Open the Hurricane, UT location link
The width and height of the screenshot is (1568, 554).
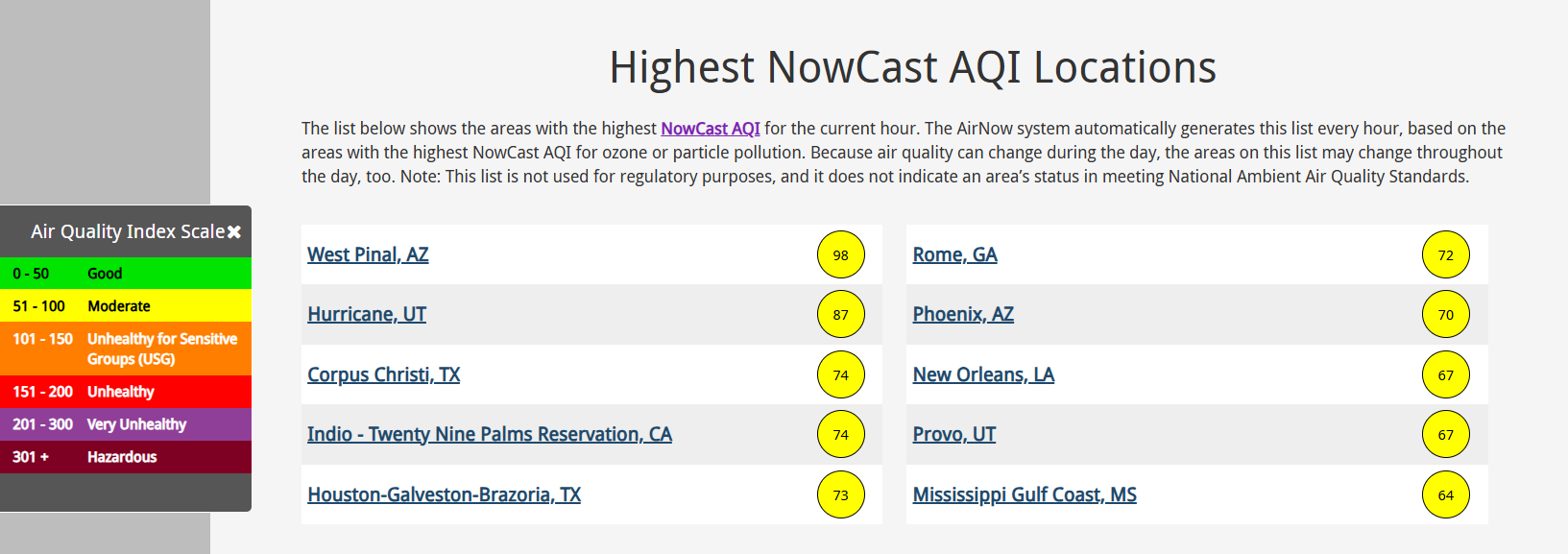367,314
